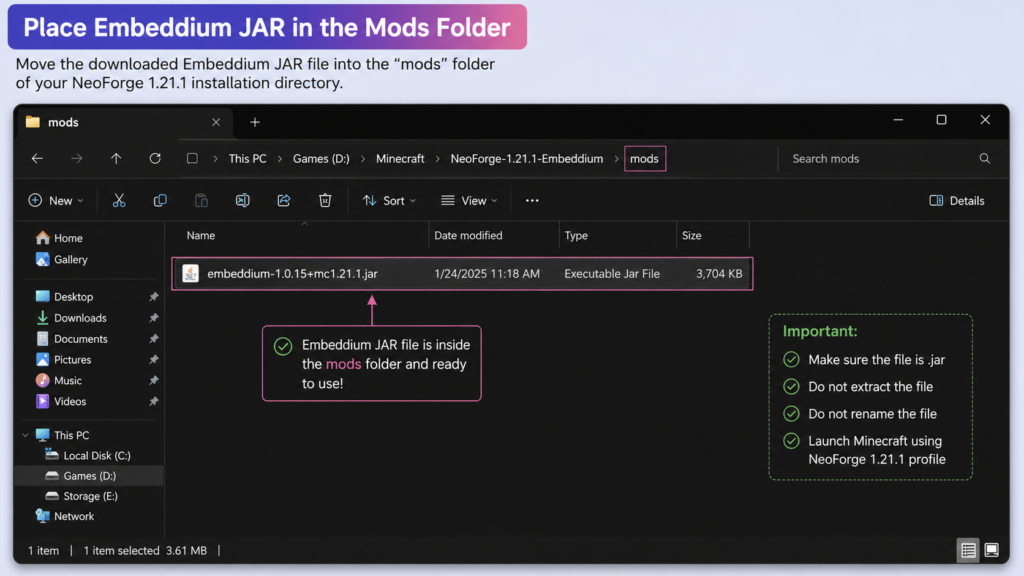Click the Forward navigation arrow
This screenshot has width=1024, height=576.
click(76, 159)
